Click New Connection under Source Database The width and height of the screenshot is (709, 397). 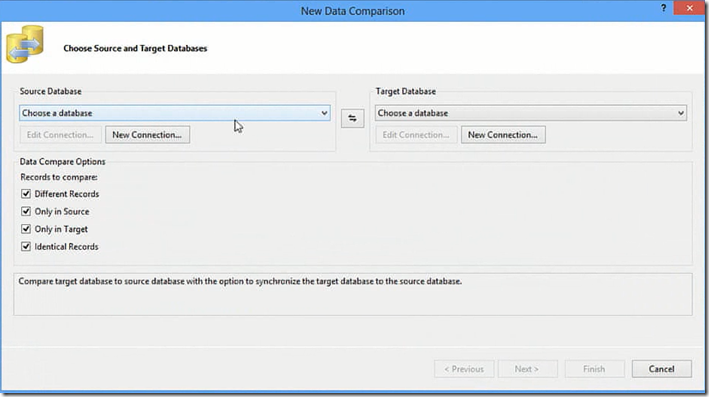click(147, 135)
